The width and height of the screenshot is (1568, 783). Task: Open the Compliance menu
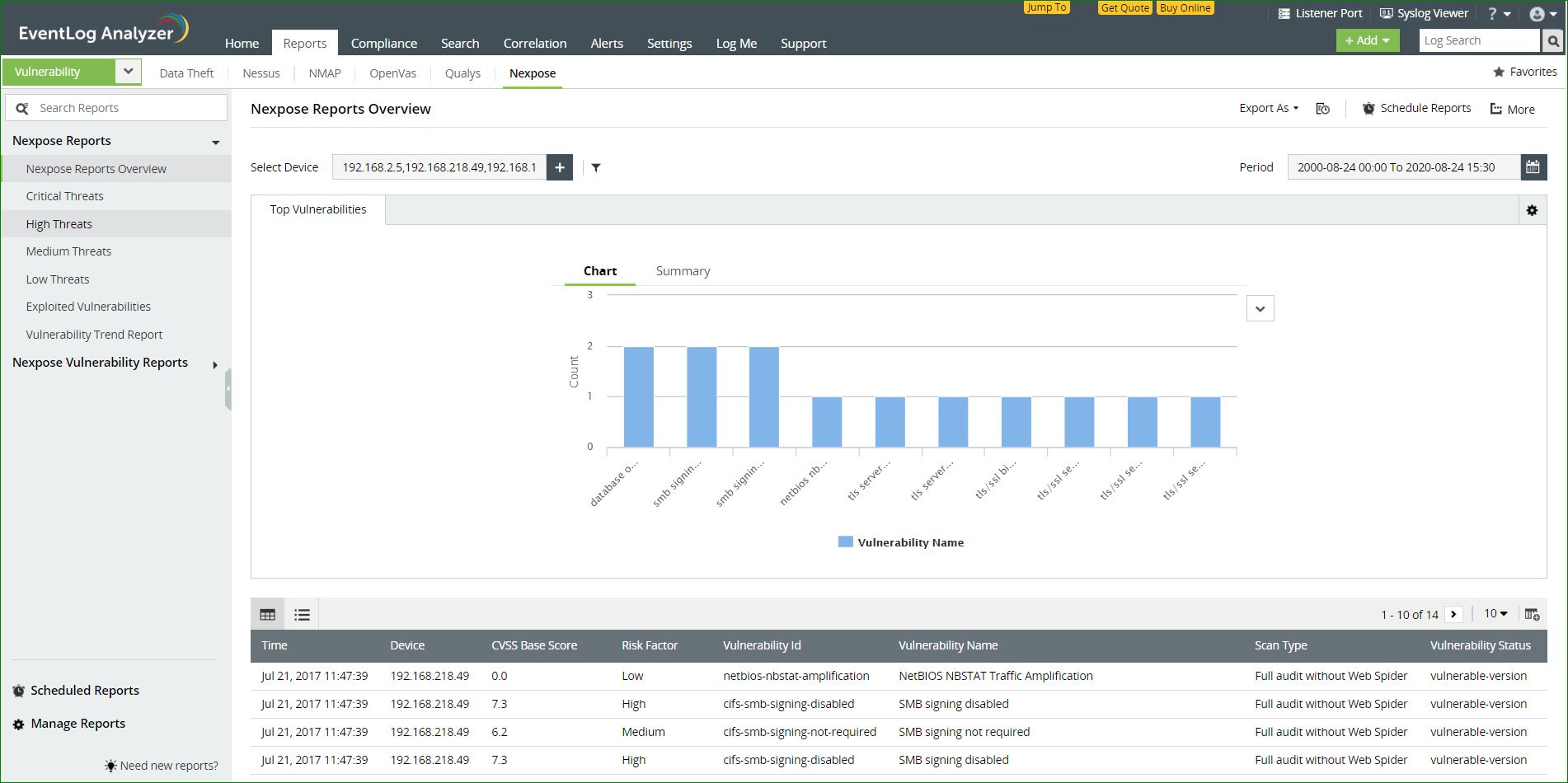tap(383, 44)
